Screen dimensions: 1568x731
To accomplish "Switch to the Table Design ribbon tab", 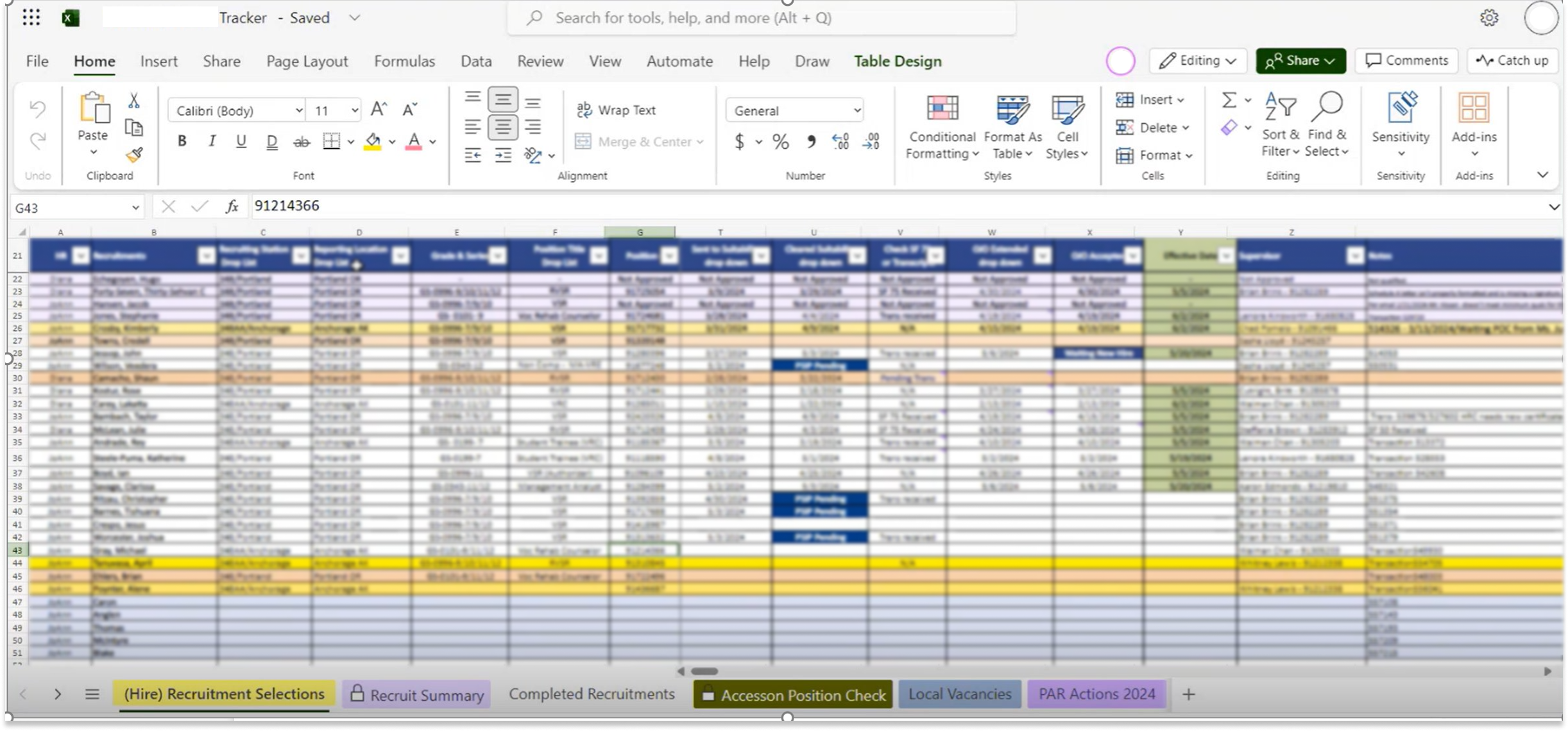I will coord(897,61).
